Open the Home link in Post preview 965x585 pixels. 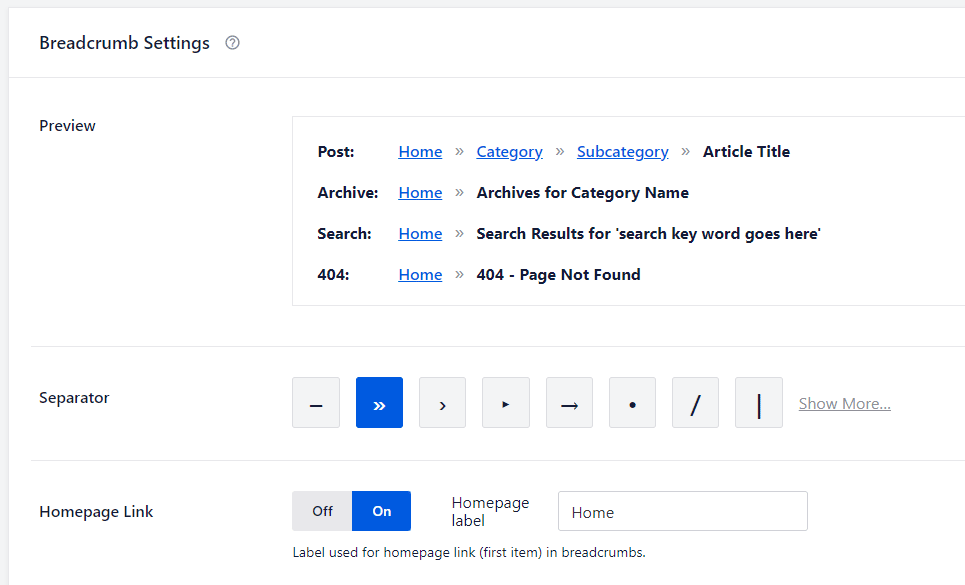(420, 152)
